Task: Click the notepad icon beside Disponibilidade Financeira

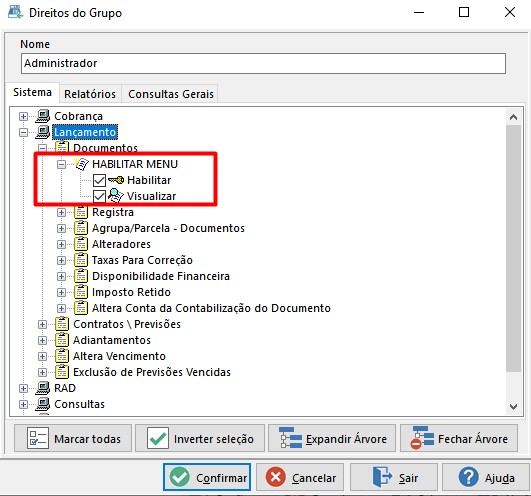Action: 81,276
